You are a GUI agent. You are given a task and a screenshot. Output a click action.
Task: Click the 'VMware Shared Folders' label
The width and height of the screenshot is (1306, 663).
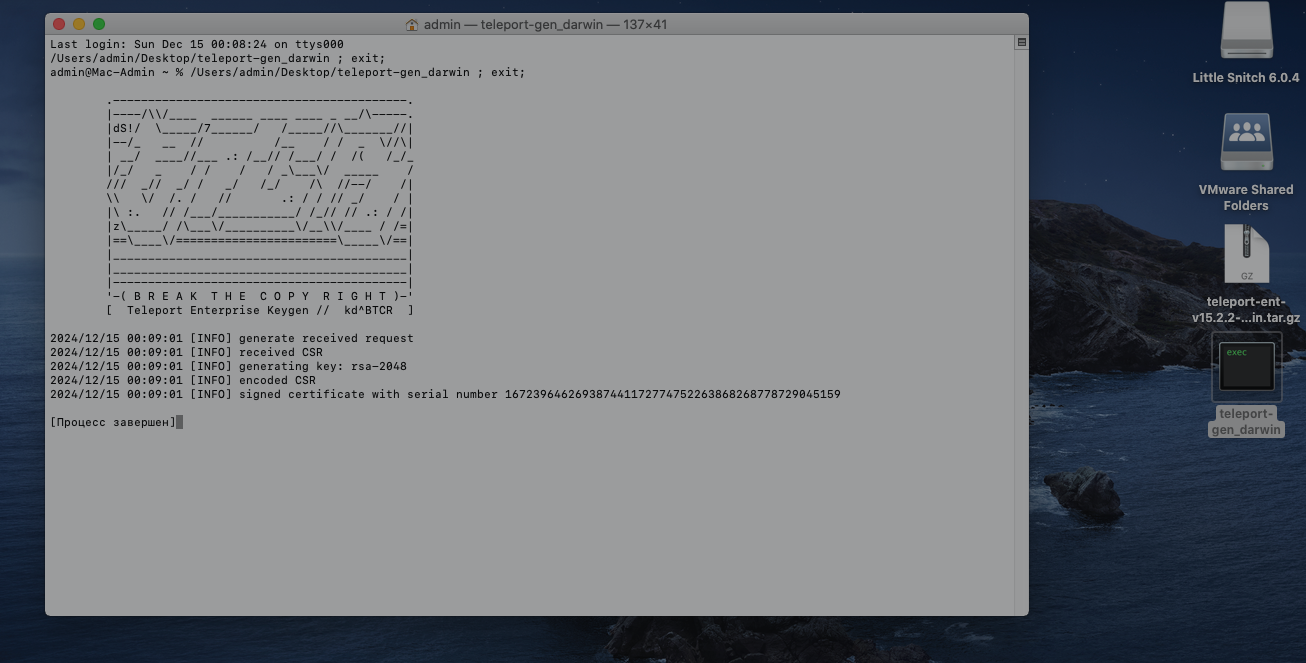tap(1246, 198)
